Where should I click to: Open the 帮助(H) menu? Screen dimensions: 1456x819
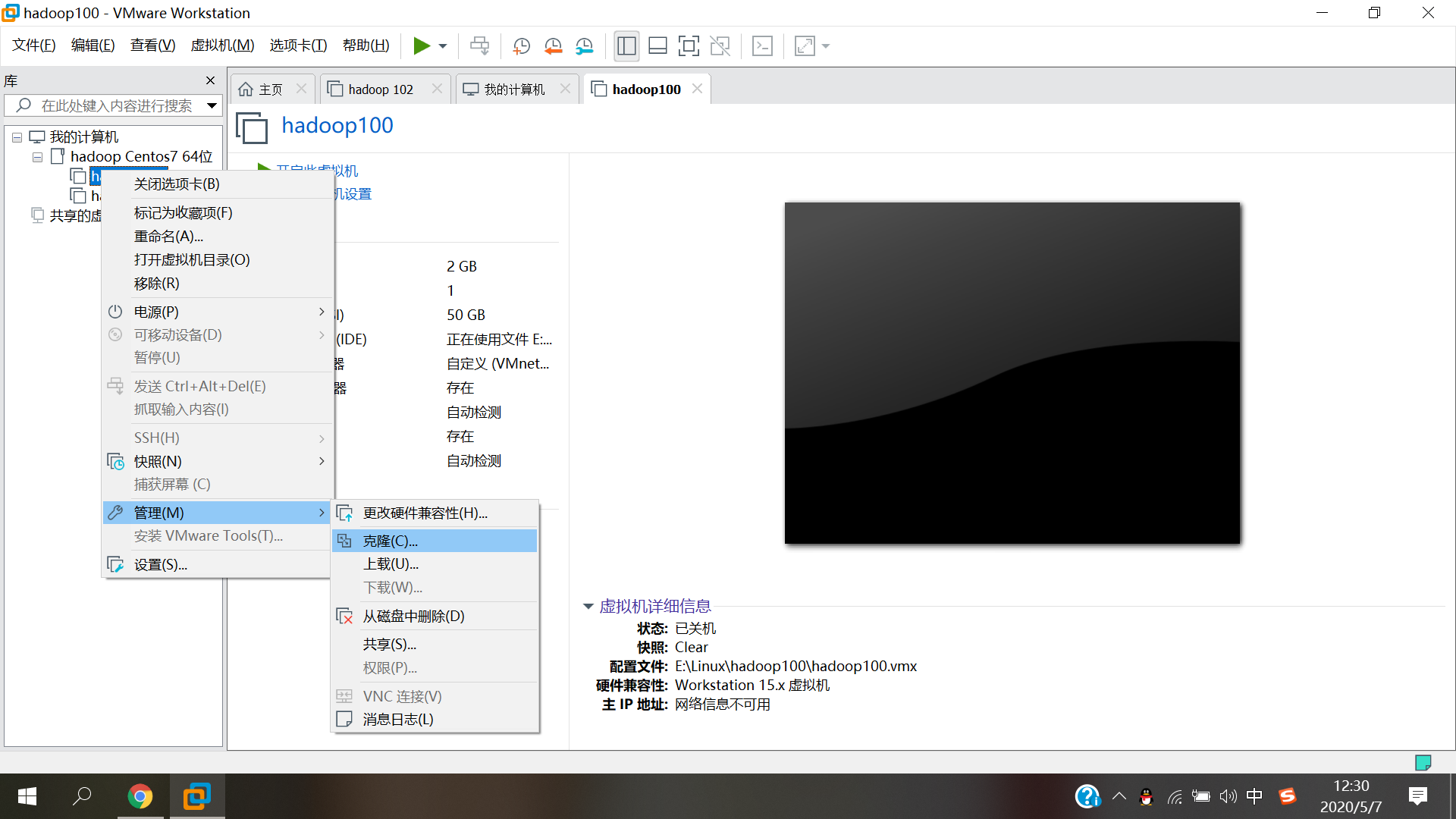(x=366, y=45)
